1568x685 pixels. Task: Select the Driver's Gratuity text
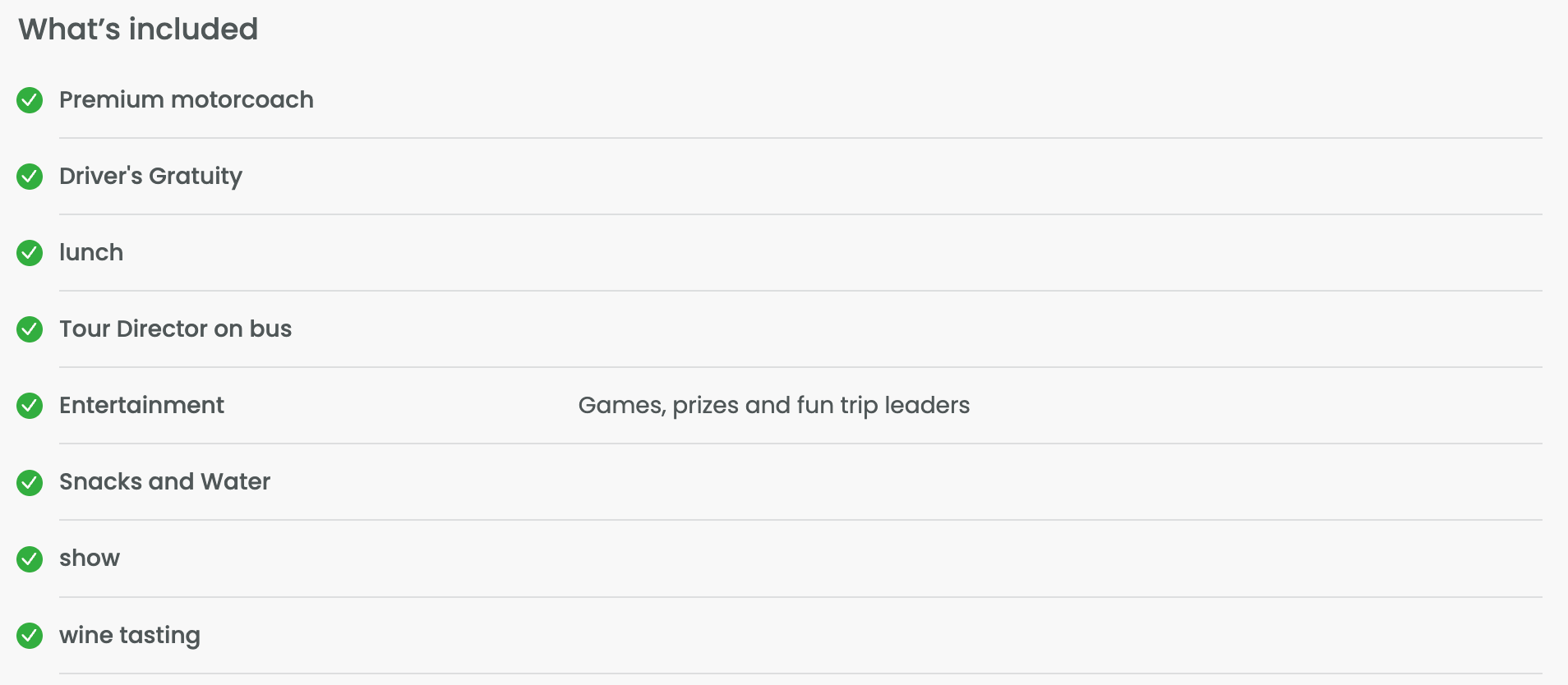click(150, 177)
